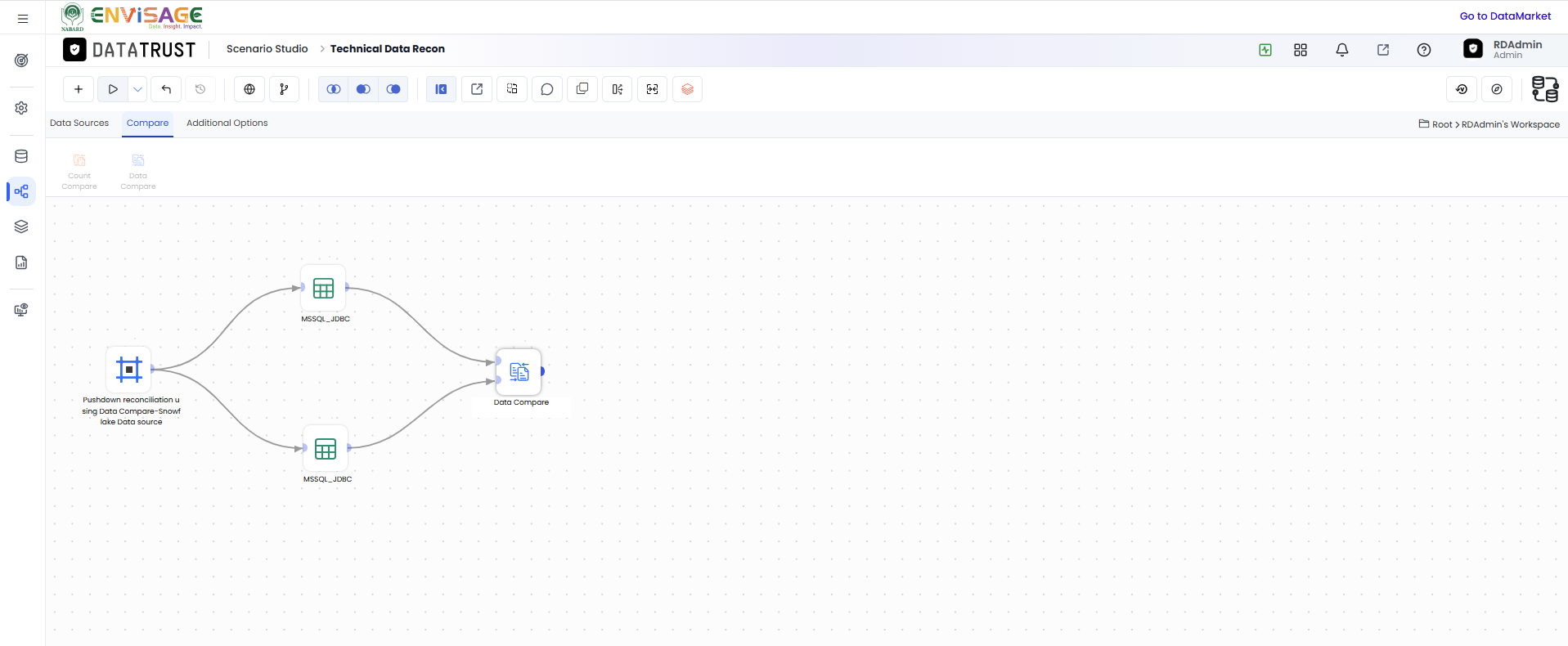Select the lower MSSQL_JDBC table node
Viewport: 1568px width, 646px height.
pos(326,448)
